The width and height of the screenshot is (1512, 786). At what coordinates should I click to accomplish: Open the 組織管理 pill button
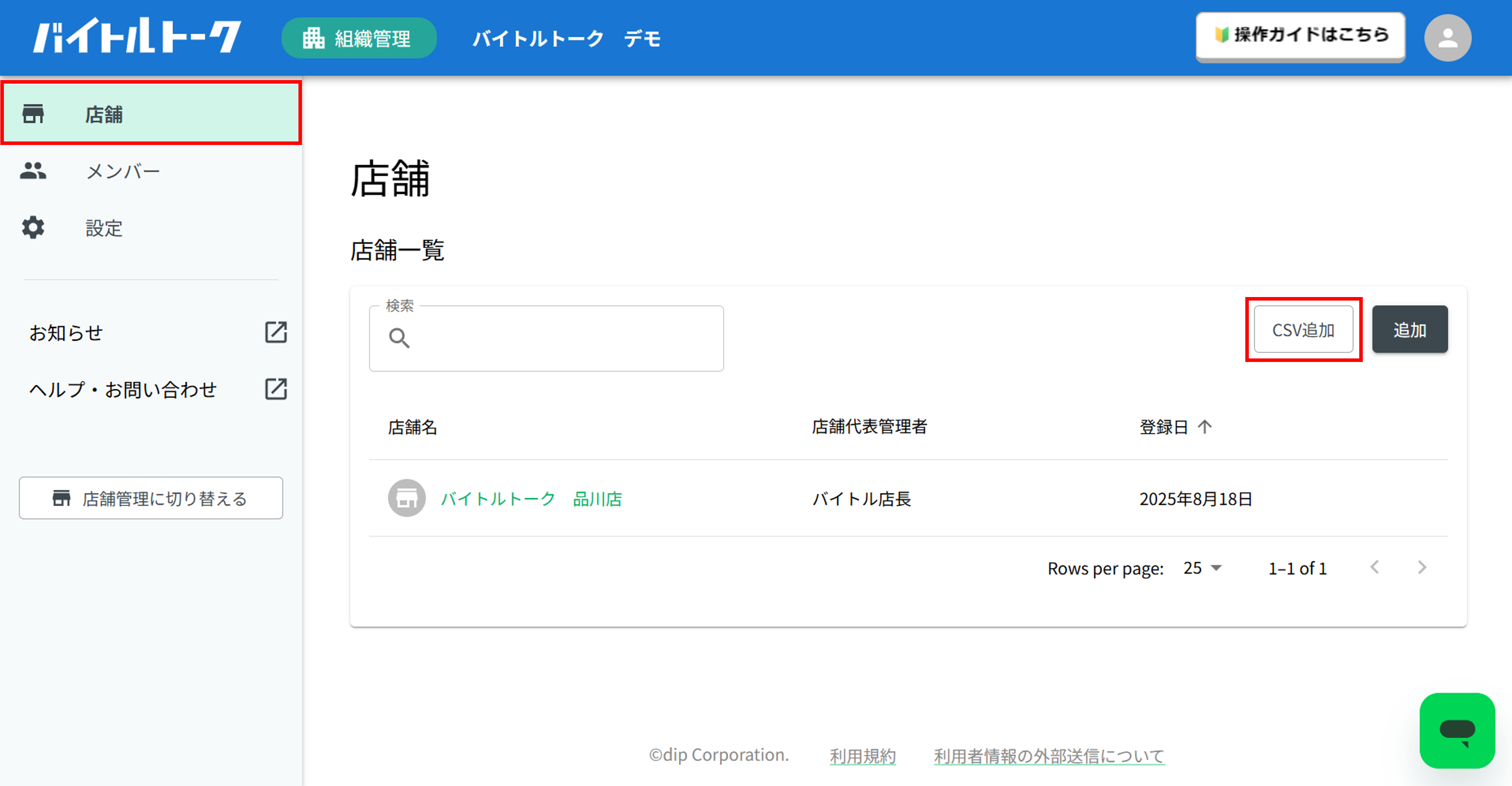359,38
